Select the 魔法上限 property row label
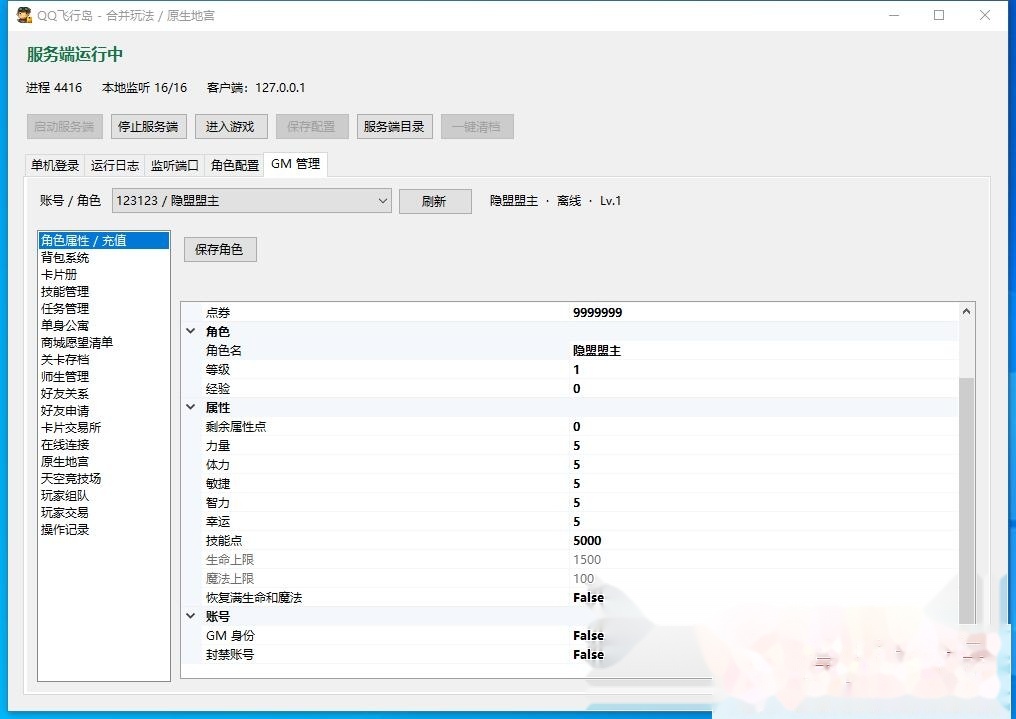The image size is (1016, 719). tap(230, 578)
